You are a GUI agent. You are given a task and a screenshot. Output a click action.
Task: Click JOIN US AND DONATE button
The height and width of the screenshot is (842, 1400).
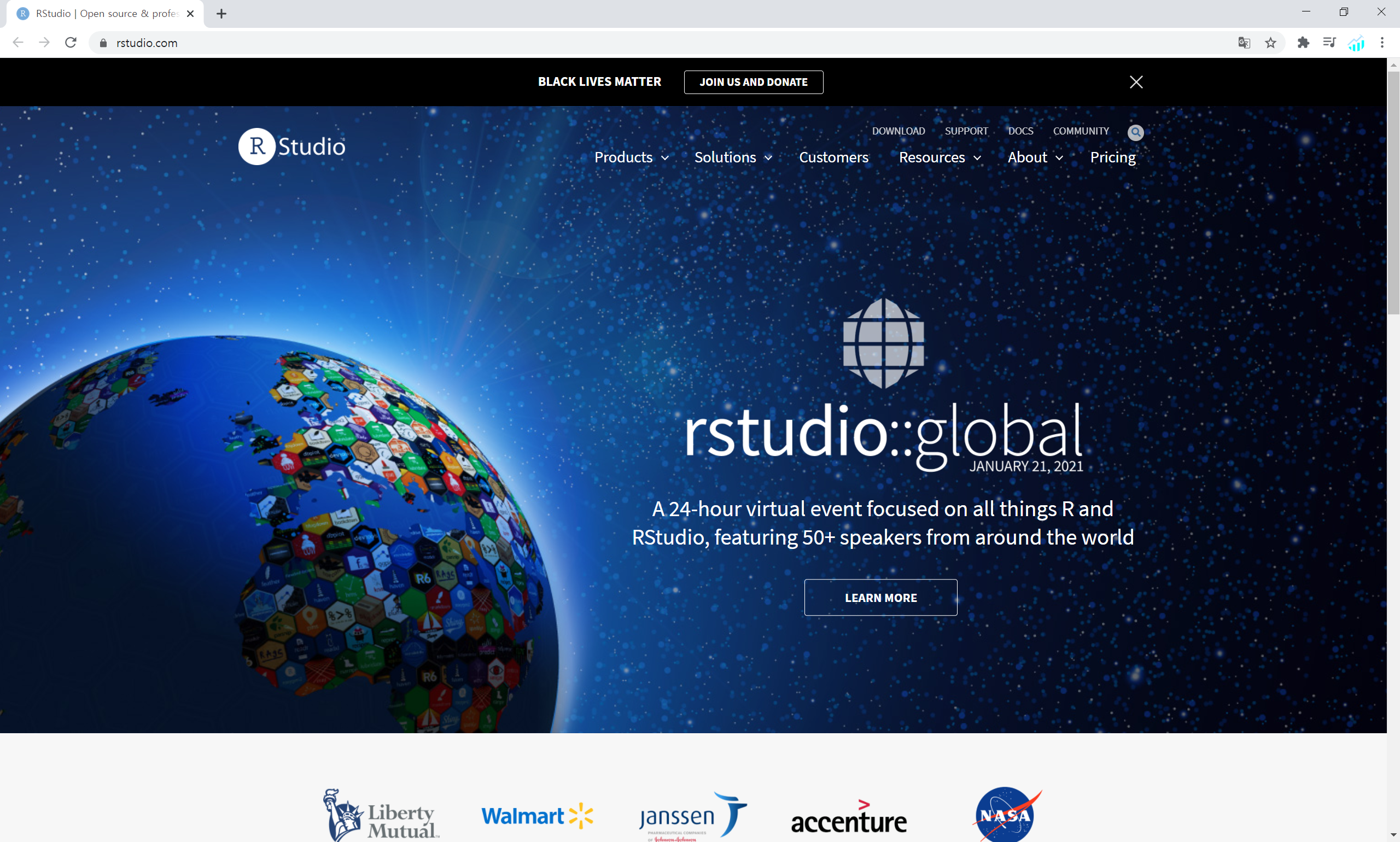click(753, 82)
